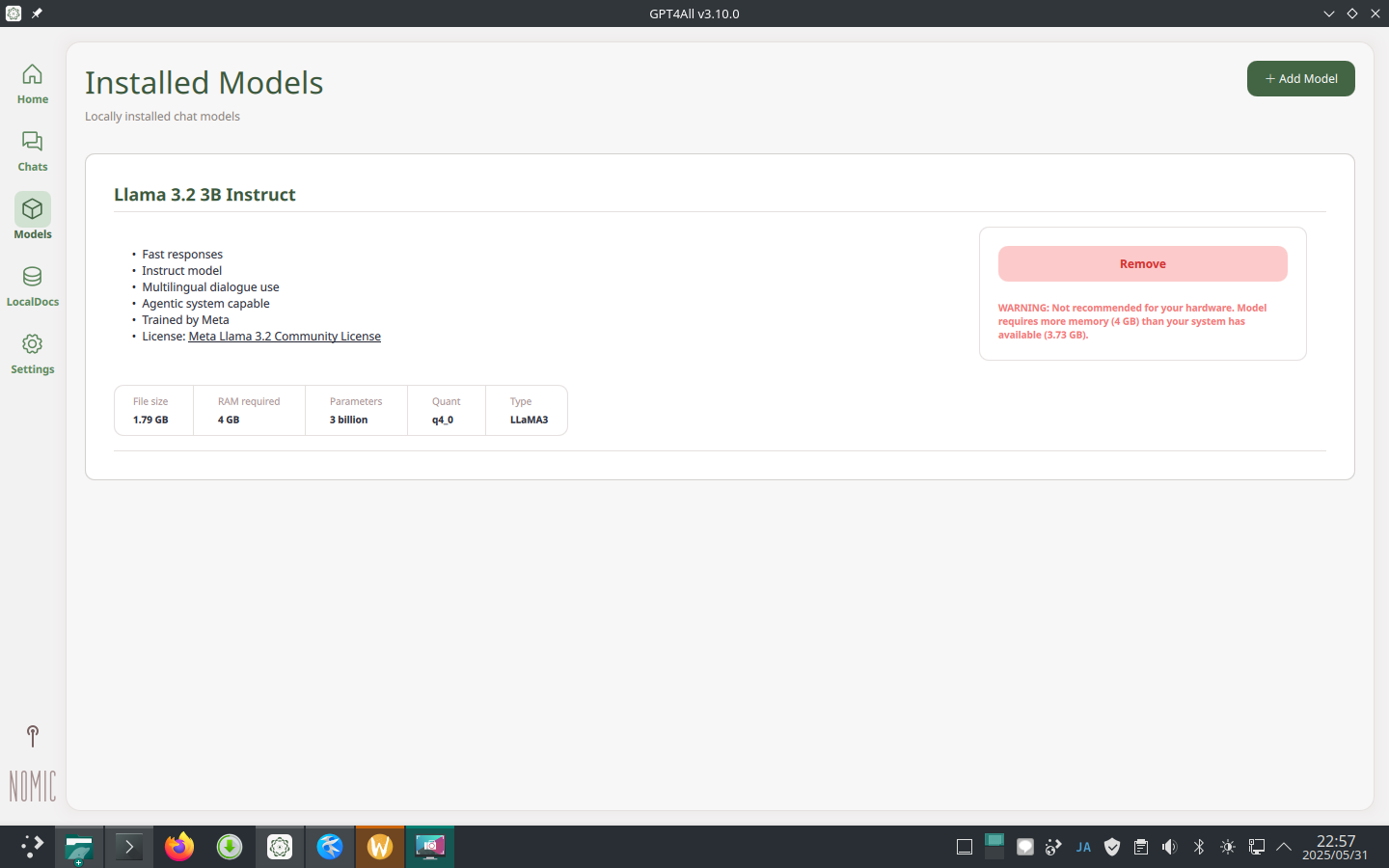Launch Firefox from the taskbar

[x=178, y=847]
